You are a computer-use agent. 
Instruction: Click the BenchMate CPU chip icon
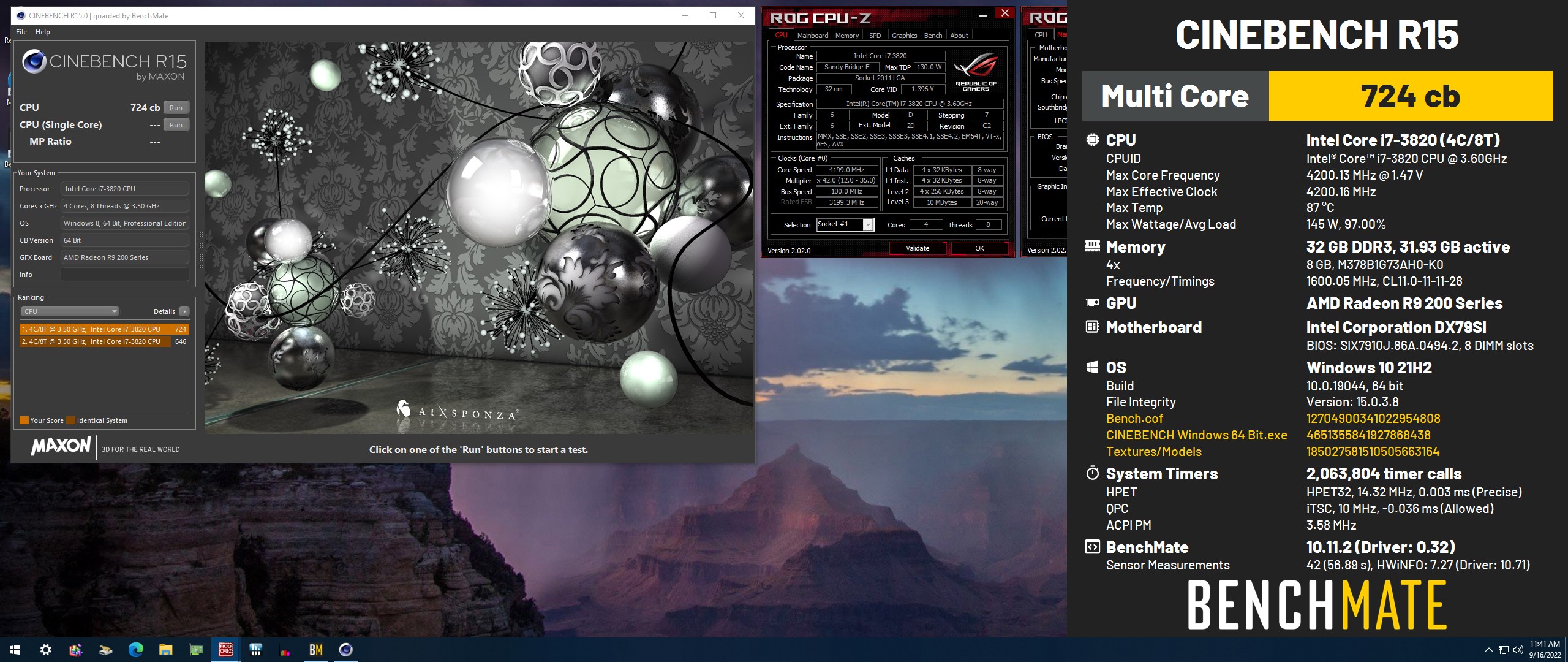click(x=1092, y=140)
